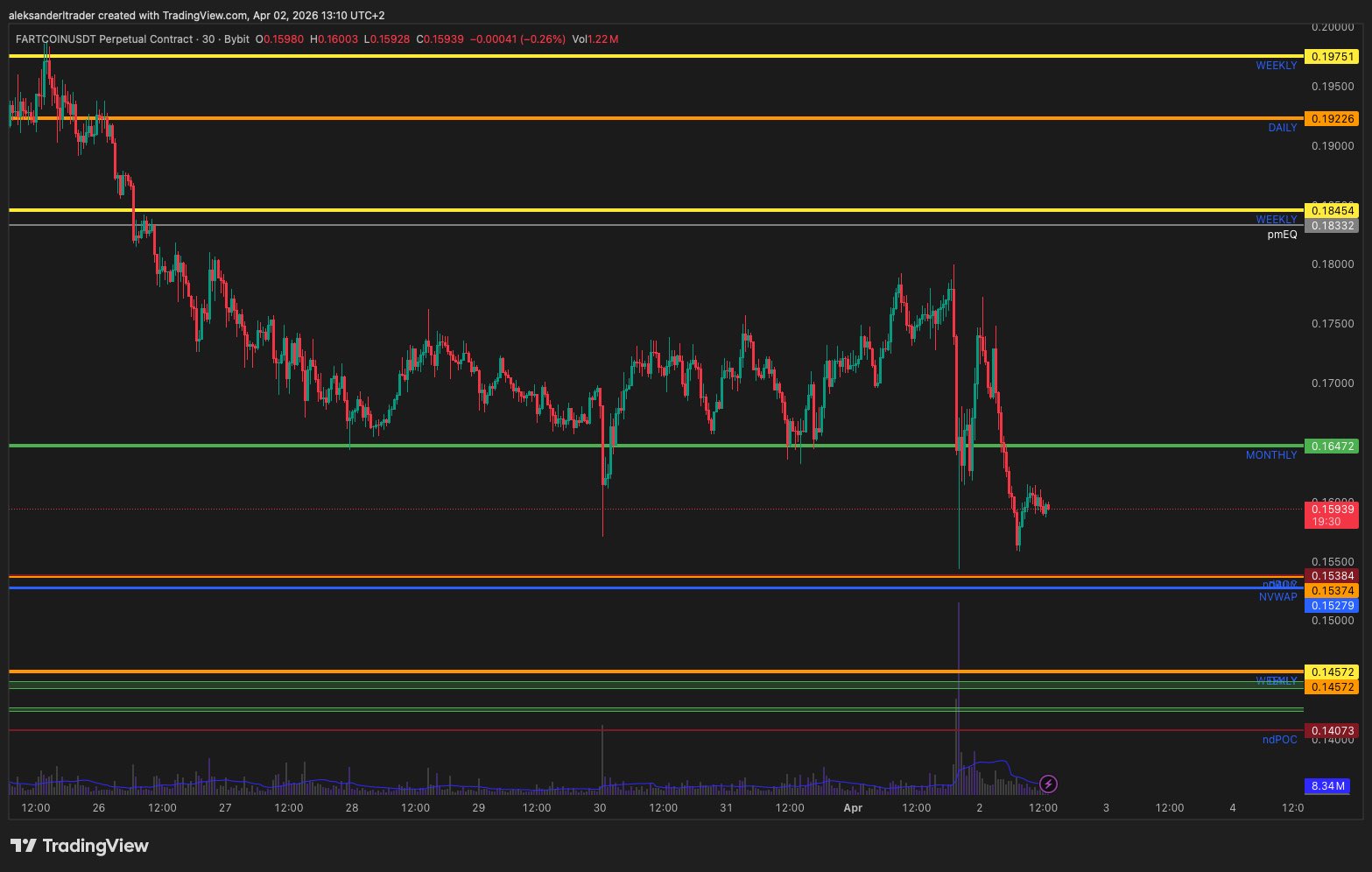The height and width of the screenshot is (872, 1372).
Task: Click the purple lightning bolt icon
Action: point(1048,784)
